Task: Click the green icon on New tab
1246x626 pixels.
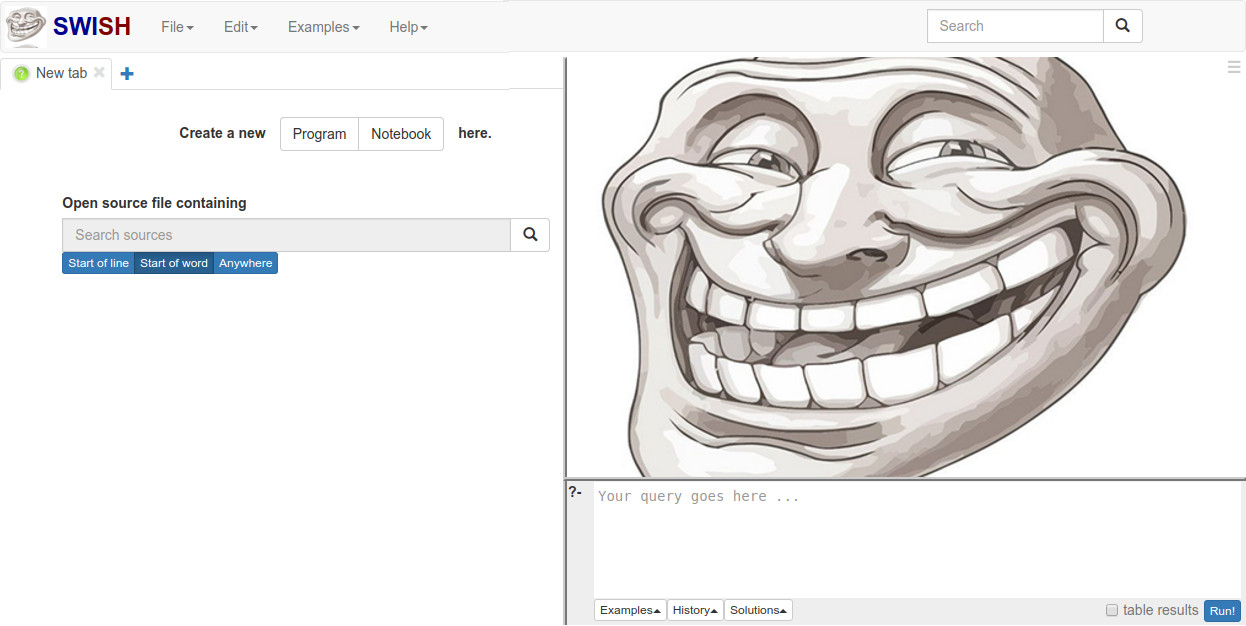Action: [x=21, y=74]
